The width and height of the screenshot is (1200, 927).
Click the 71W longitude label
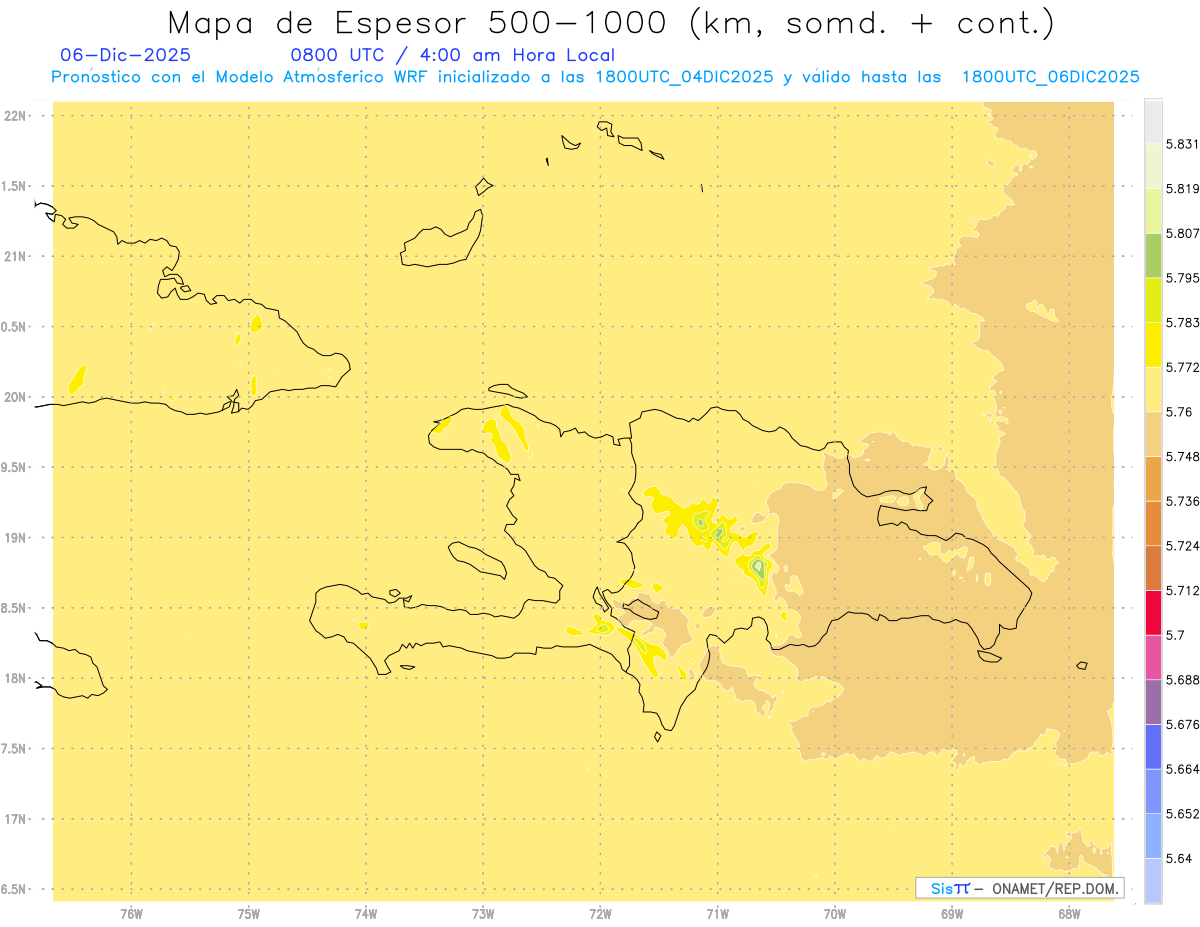click(717, 914)
